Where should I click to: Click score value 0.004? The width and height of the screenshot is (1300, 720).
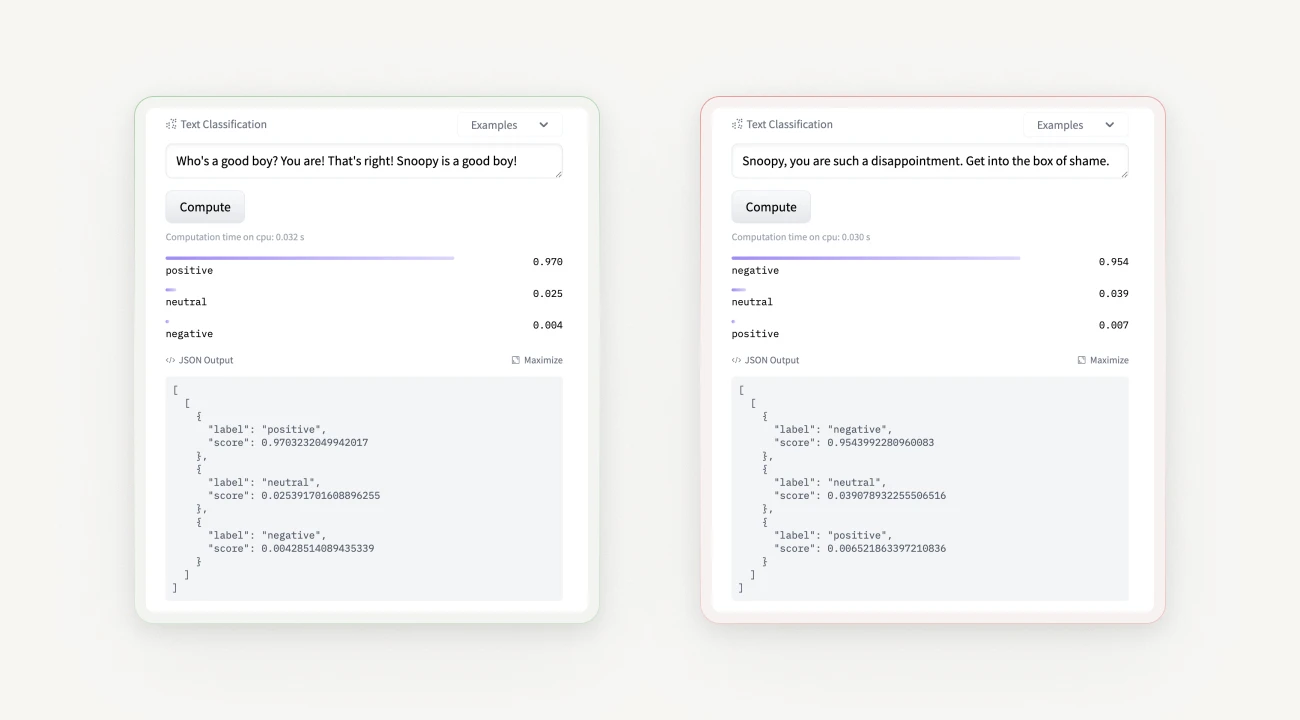(x=547, y=325)
